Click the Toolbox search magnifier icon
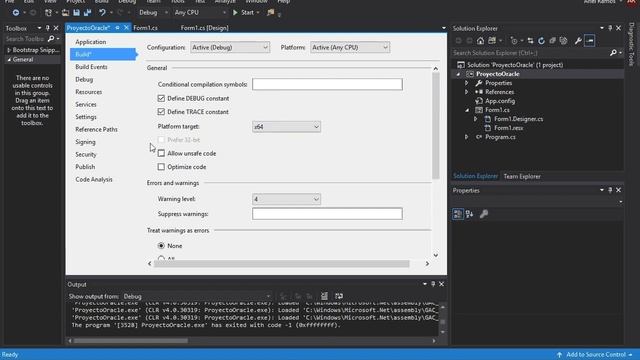The width and height of the screenshot is (640, 360). pyautogui.click(x=51, y=39)
